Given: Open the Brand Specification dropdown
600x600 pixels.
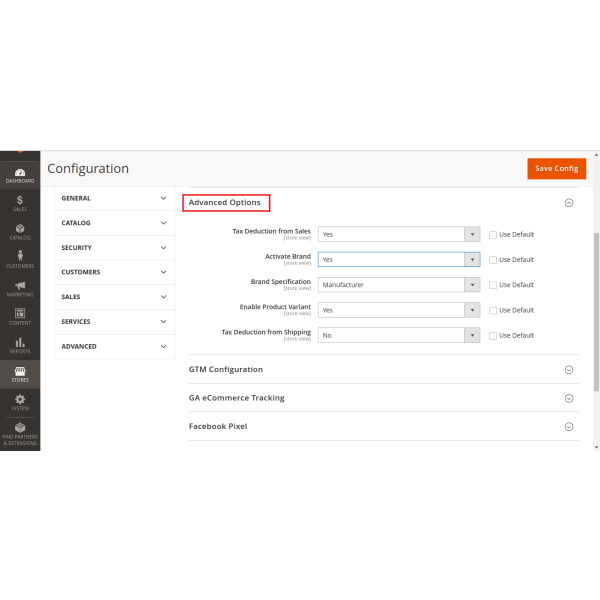Looking at the screenshot, I should 399,285.
